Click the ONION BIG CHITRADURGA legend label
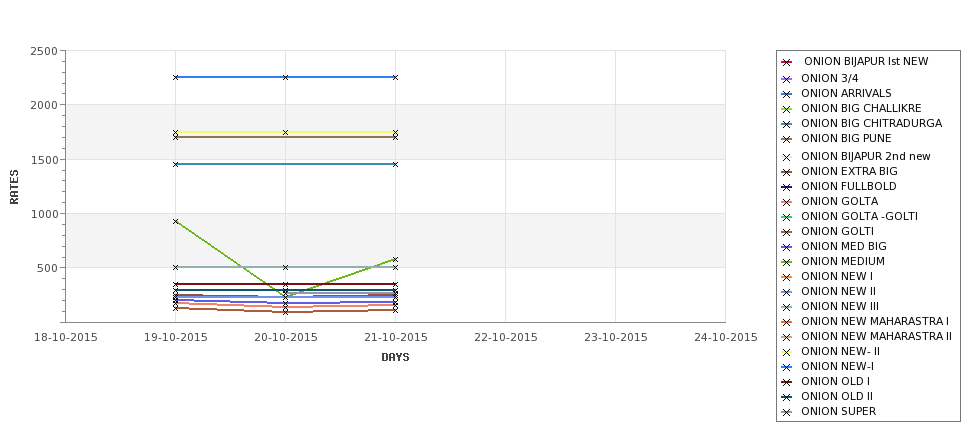 point(871,123)
